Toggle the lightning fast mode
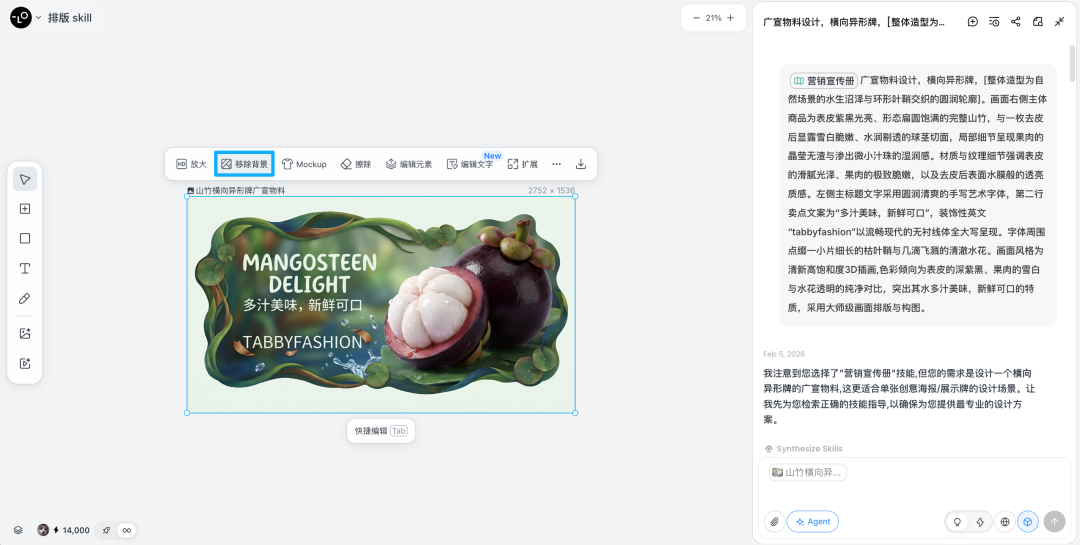This screenshot has width=1080, height=545. pos(980,522)
